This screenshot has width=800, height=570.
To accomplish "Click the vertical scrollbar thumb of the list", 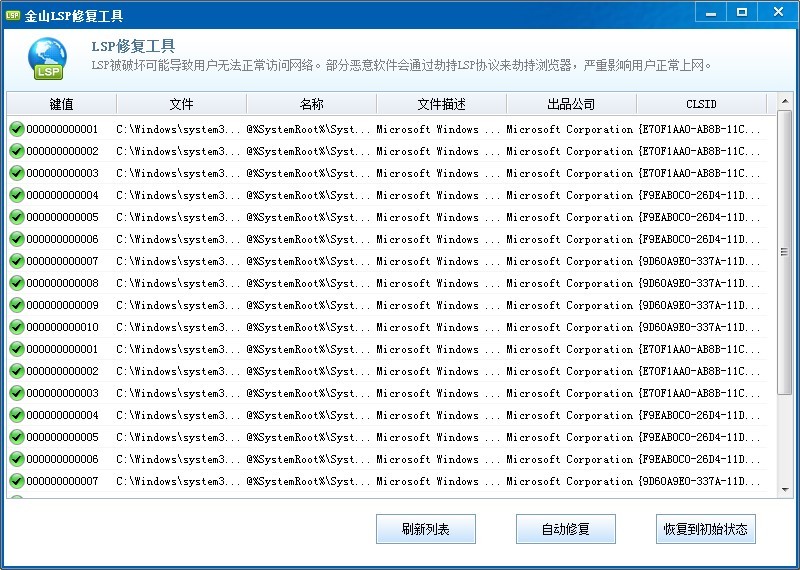I will click(785, 250).
